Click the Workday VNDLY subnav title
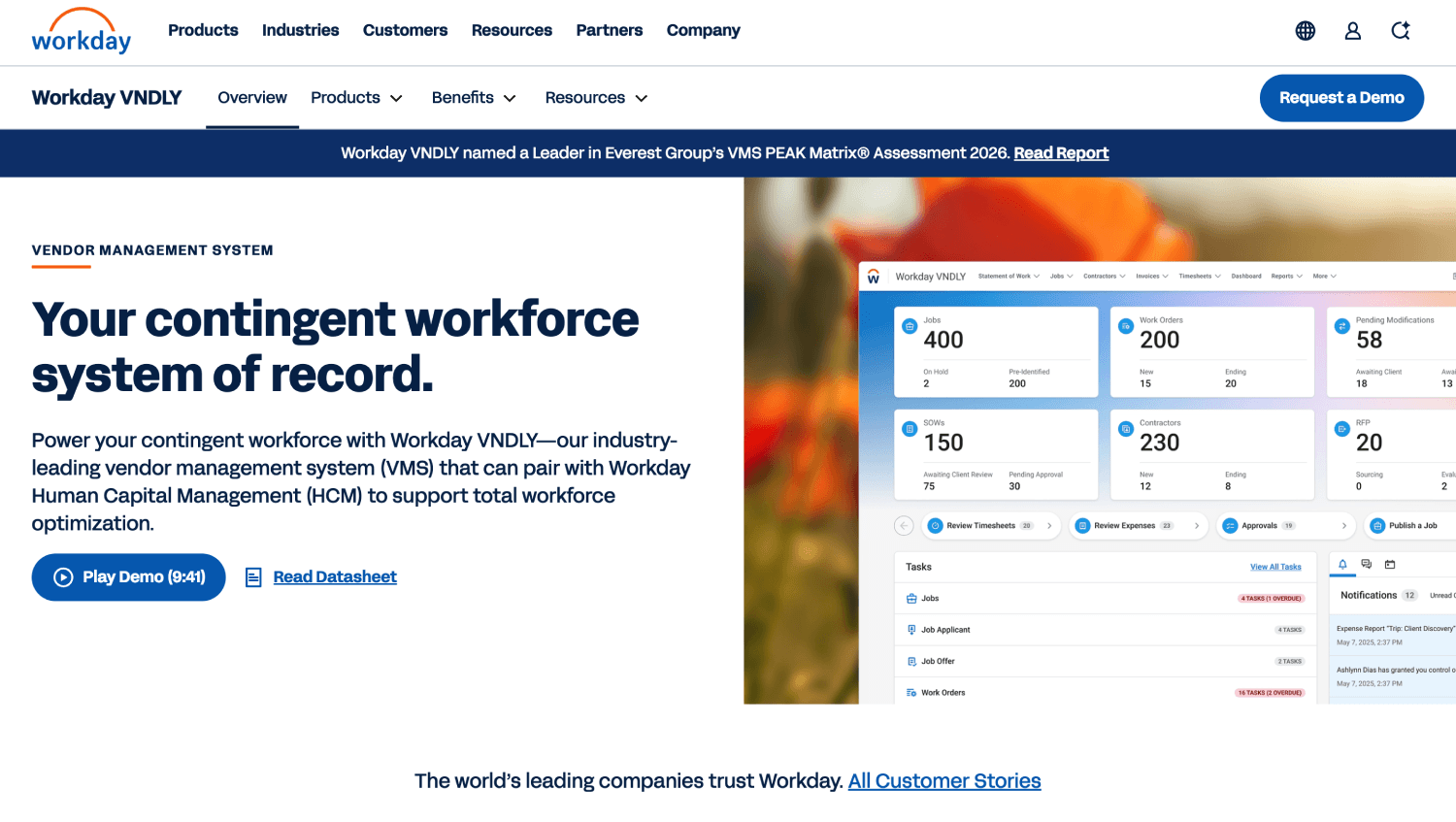This screenshot has height=822, width=1456. 107,98
